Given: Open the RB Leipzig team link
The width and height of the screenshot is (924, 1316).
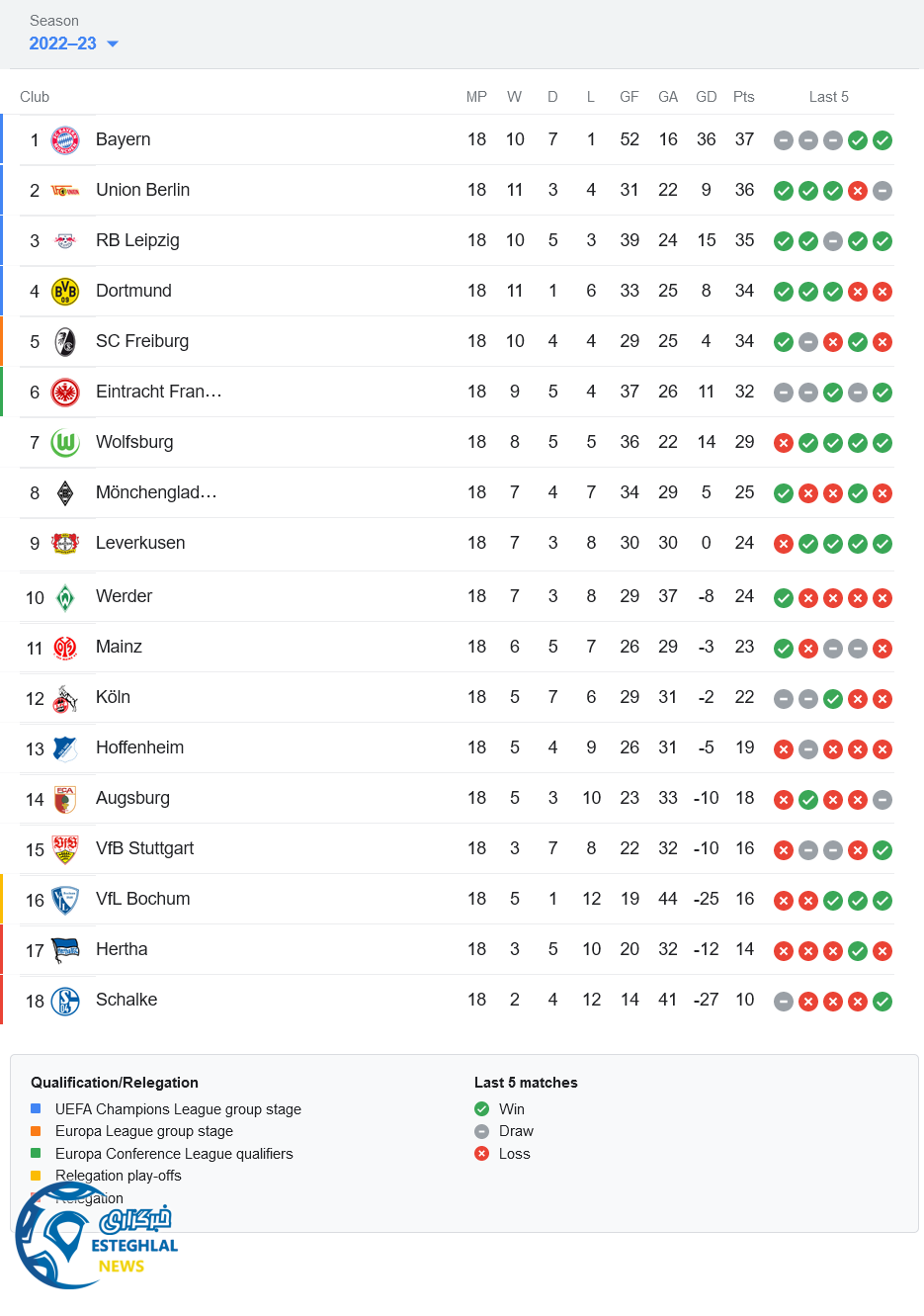Looking at the screenshot, I should tap(137, 240).
